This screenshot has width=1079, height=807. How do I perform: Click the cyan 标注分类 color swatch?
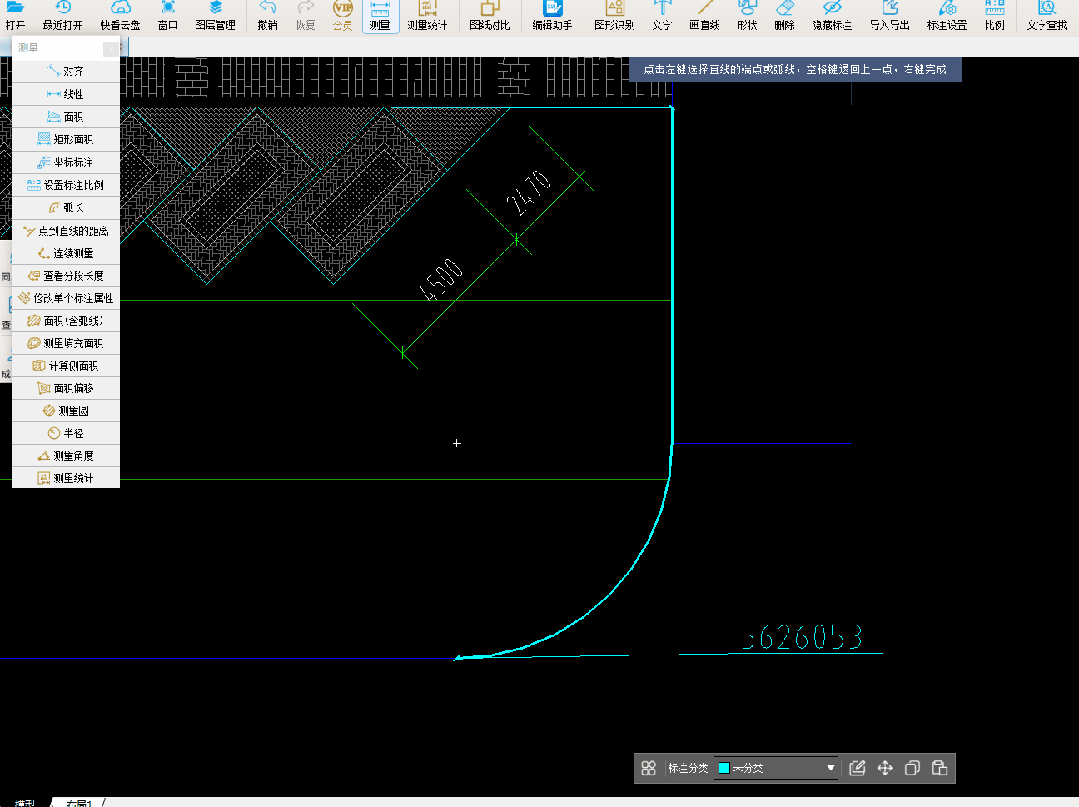point(724,768)
